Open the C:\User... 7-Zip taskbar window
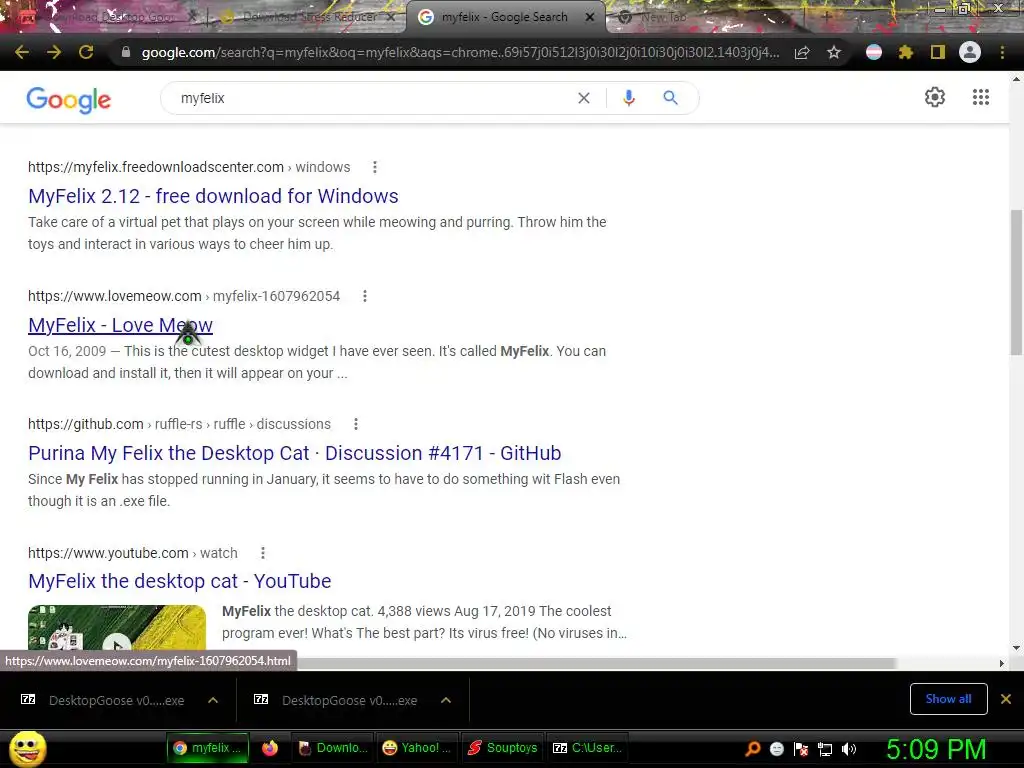This screenshot has width=1024, height=768. 588,748
